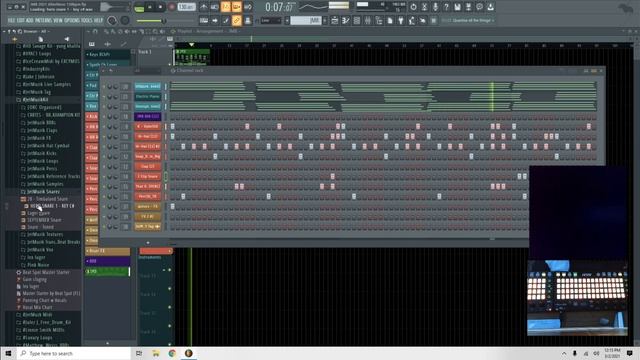Click the microphone recording icon in toolbar

point(435,7)
